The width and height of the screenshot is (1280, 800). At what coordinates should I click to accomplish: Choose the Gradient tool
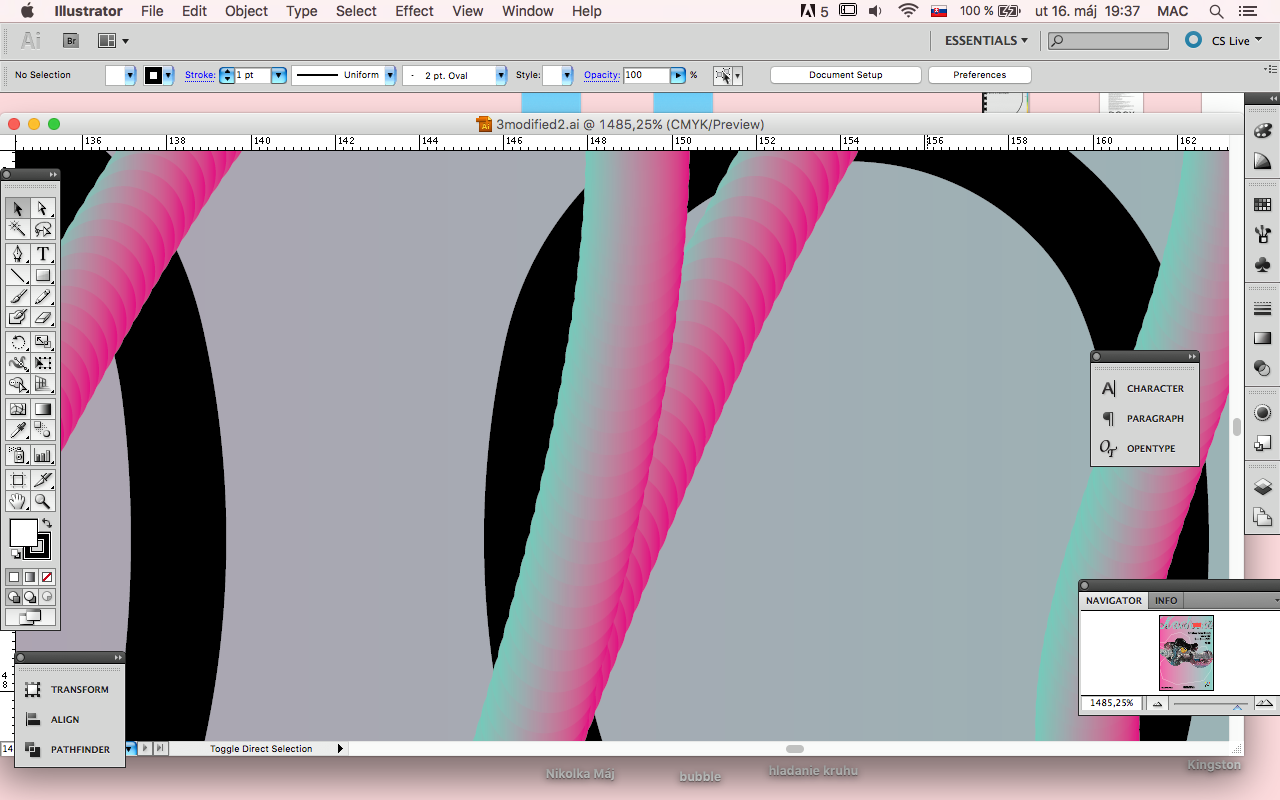click(x=42, y=409)
